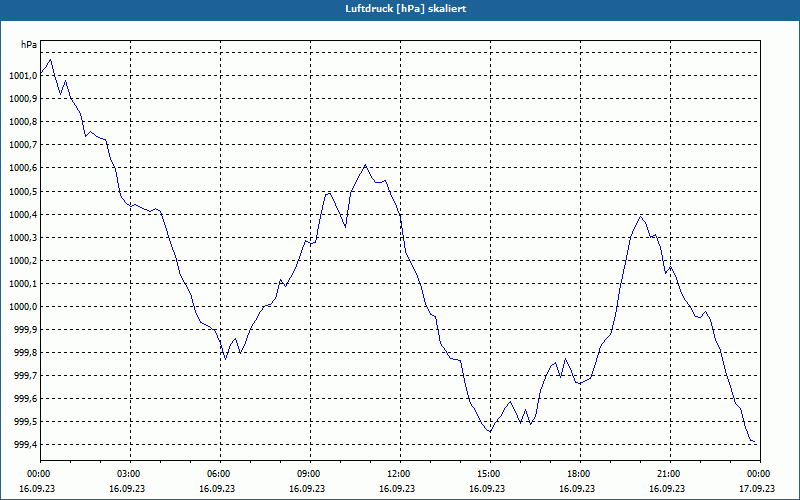Select the 1000,8 y-axis value
This screenshot has width=800, height=500.
pos(23,122)
